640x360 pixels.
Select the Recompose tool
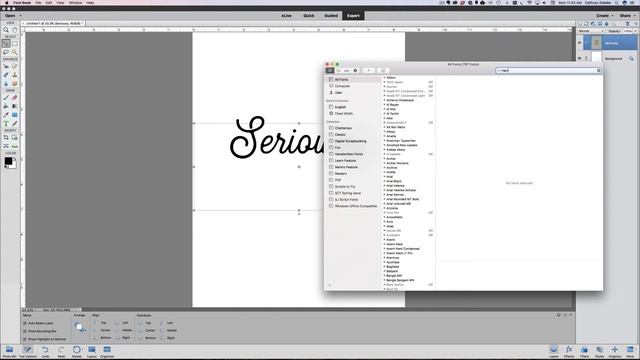coord(15,138)
